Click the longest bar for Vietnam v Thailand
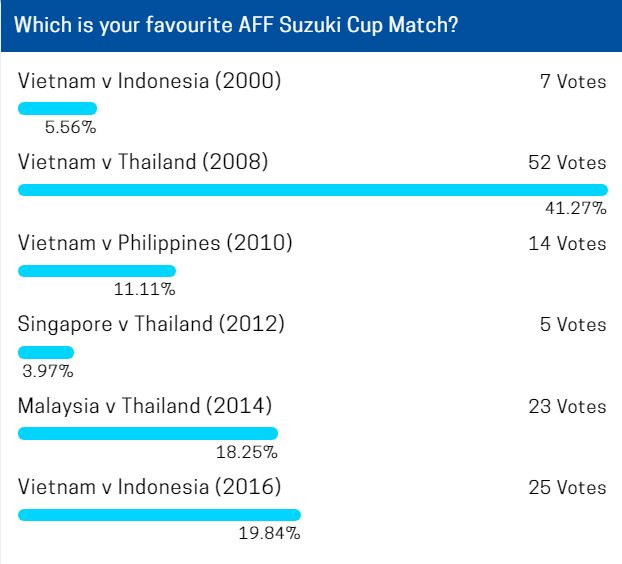The height and width of the screenshot is (564, 622). coord(312,189)
